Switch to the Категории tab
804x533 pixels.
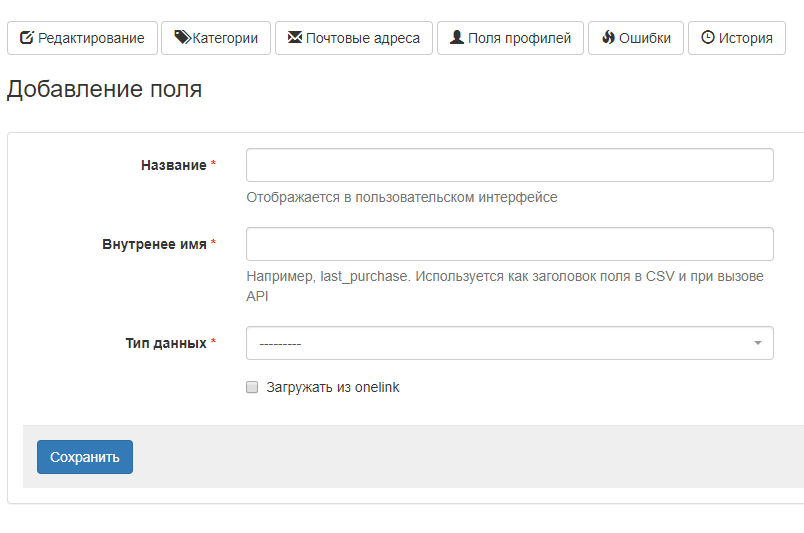[x=216, y=38]
